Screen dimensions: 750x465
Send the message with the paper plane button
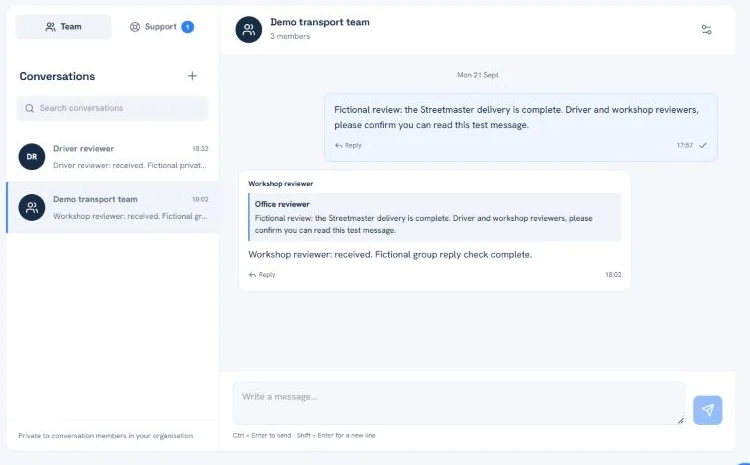pyautogui.click(x=707, y=410)
